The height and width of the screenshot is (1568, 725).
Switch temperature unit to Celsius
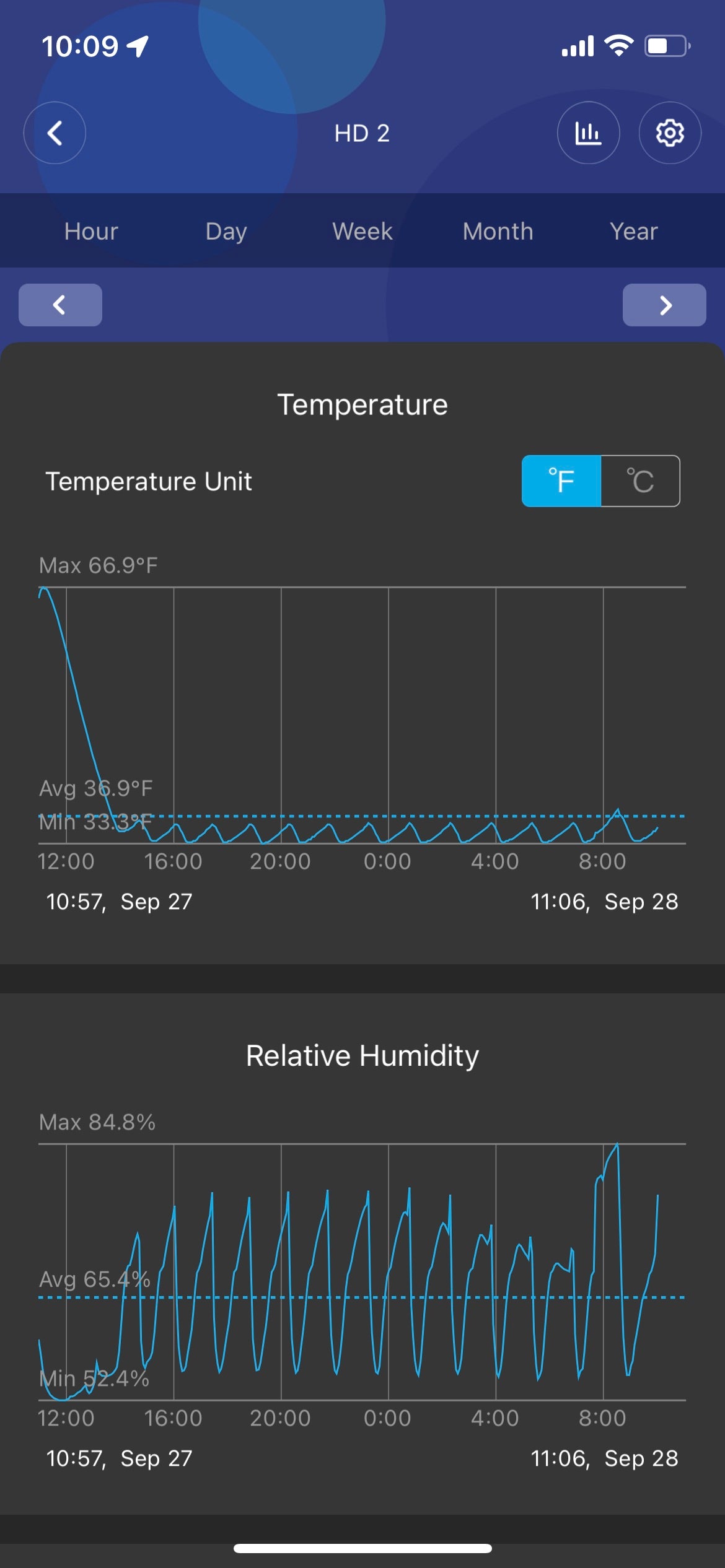tap(640, 481)
